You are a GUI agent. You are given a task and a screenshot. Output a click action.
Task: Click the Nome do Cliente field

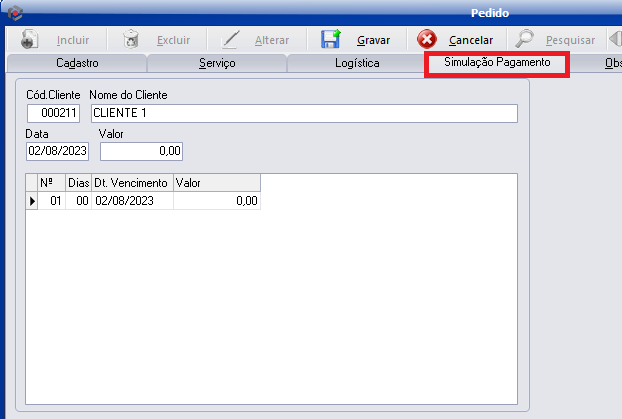click(x=304, y=113)
